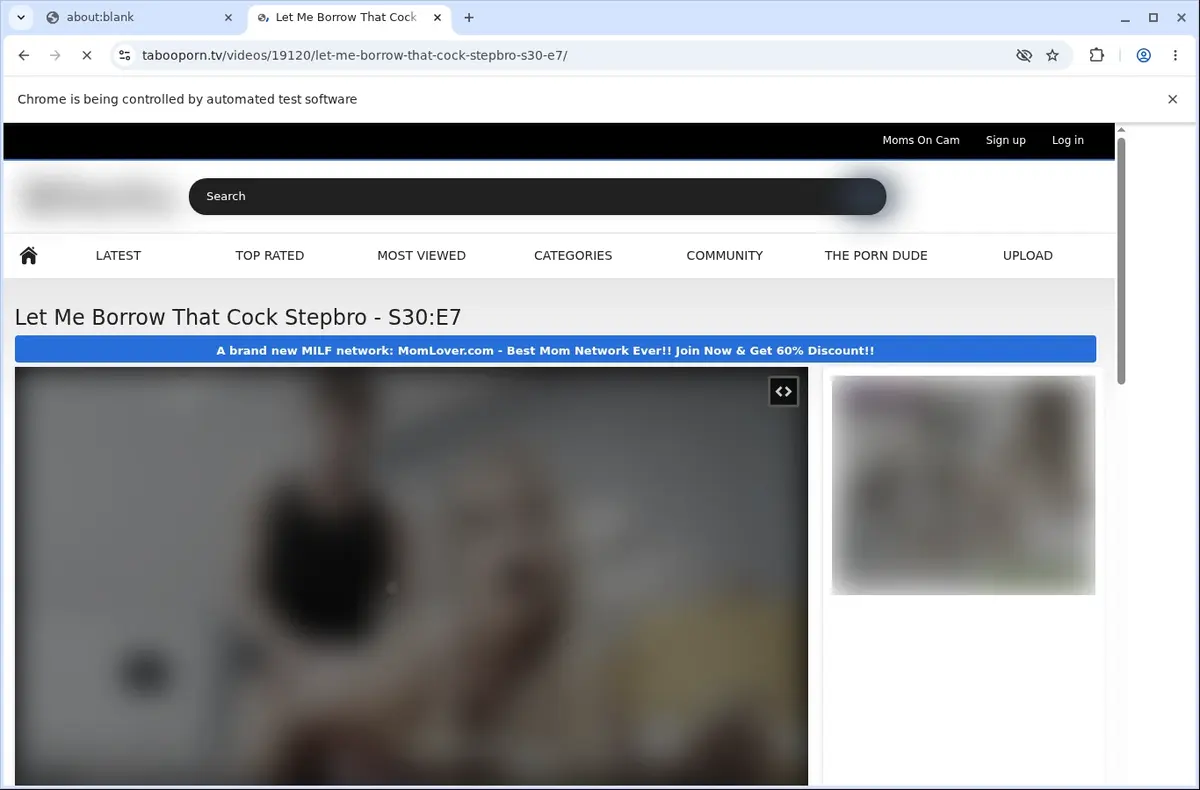Screen dimensions: 1200x790
Task: Click the main video player
Action: pyautogui.click(x=411, y=576)
